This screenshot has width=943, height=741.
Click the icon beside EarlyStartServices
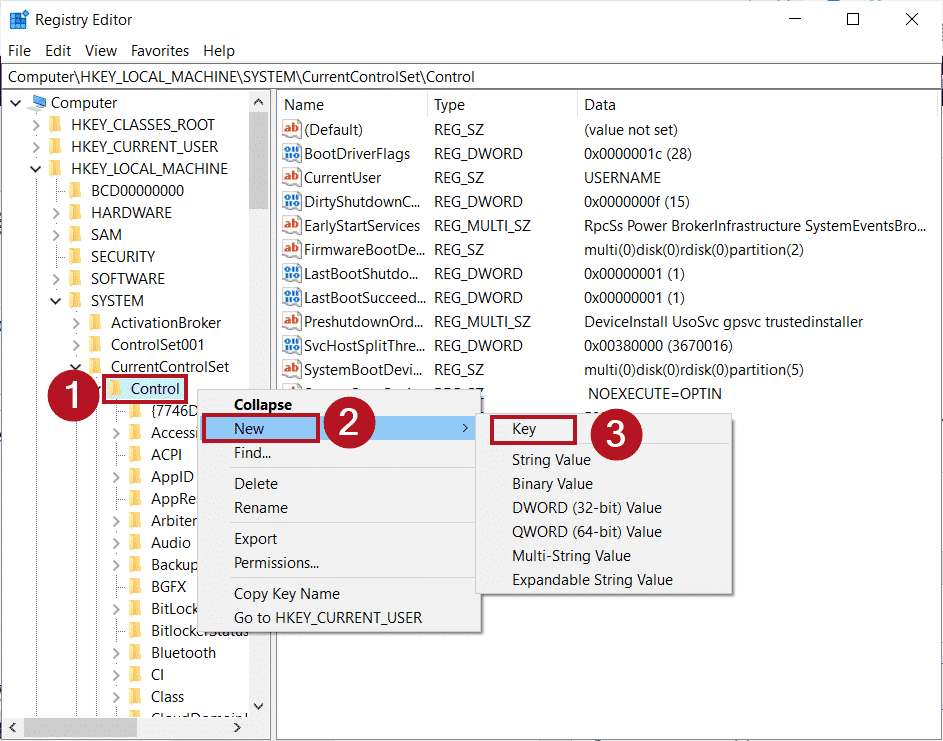pyautogui.click(x=292, y=225)
